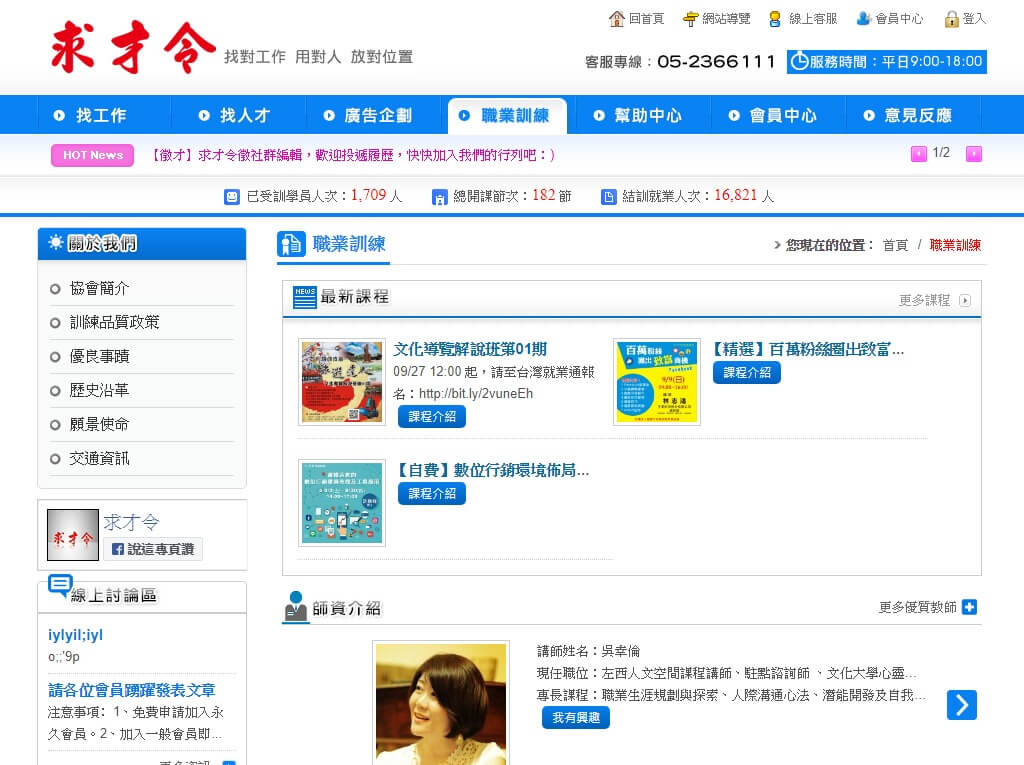Screen dimensions: 1024x765
Task: Open the 更多優質教師 link
Action: 917,607
